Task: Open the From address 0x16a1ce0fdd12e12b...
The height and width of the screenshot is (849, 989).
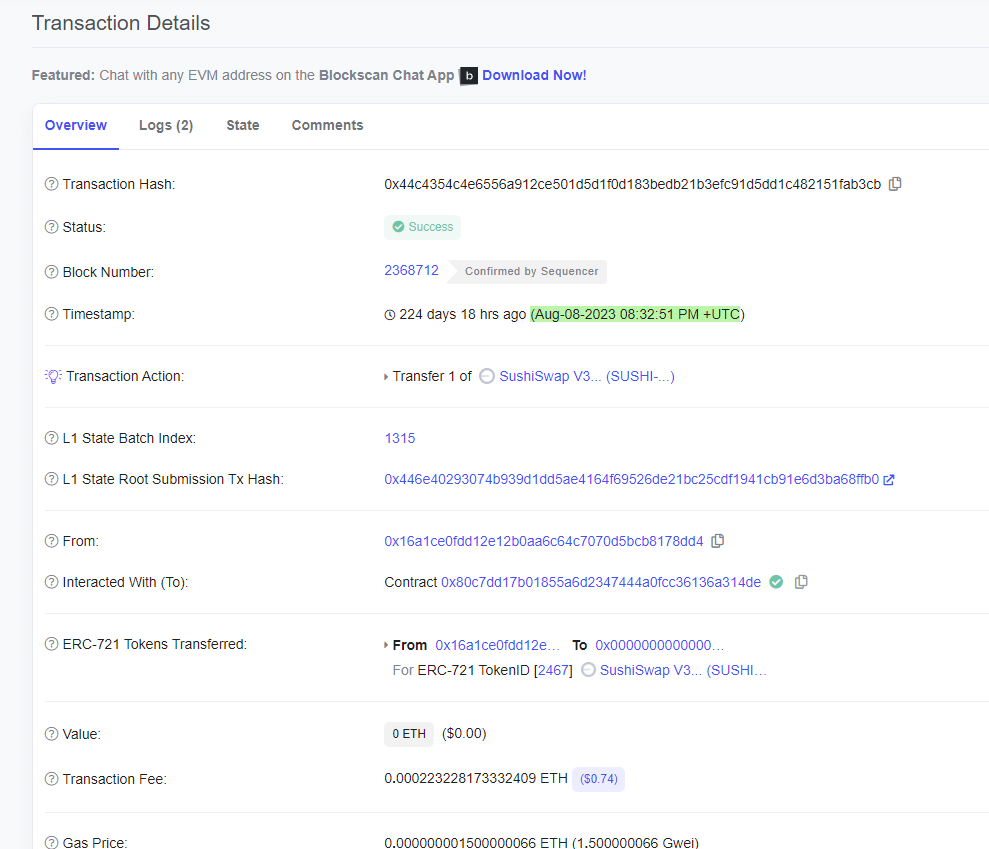Action: pyautogui.click(x=544, y=541)
